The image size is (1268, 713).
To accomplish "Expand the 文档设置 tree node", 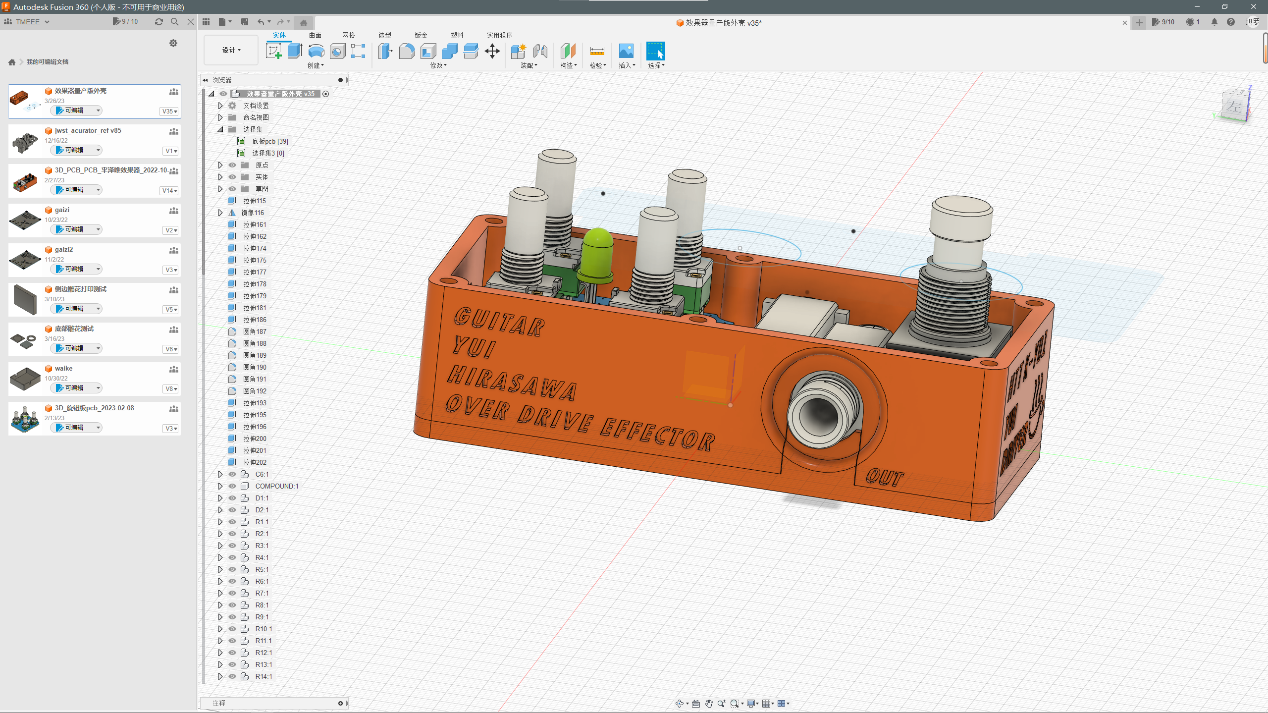I will (x=220, y=105).
